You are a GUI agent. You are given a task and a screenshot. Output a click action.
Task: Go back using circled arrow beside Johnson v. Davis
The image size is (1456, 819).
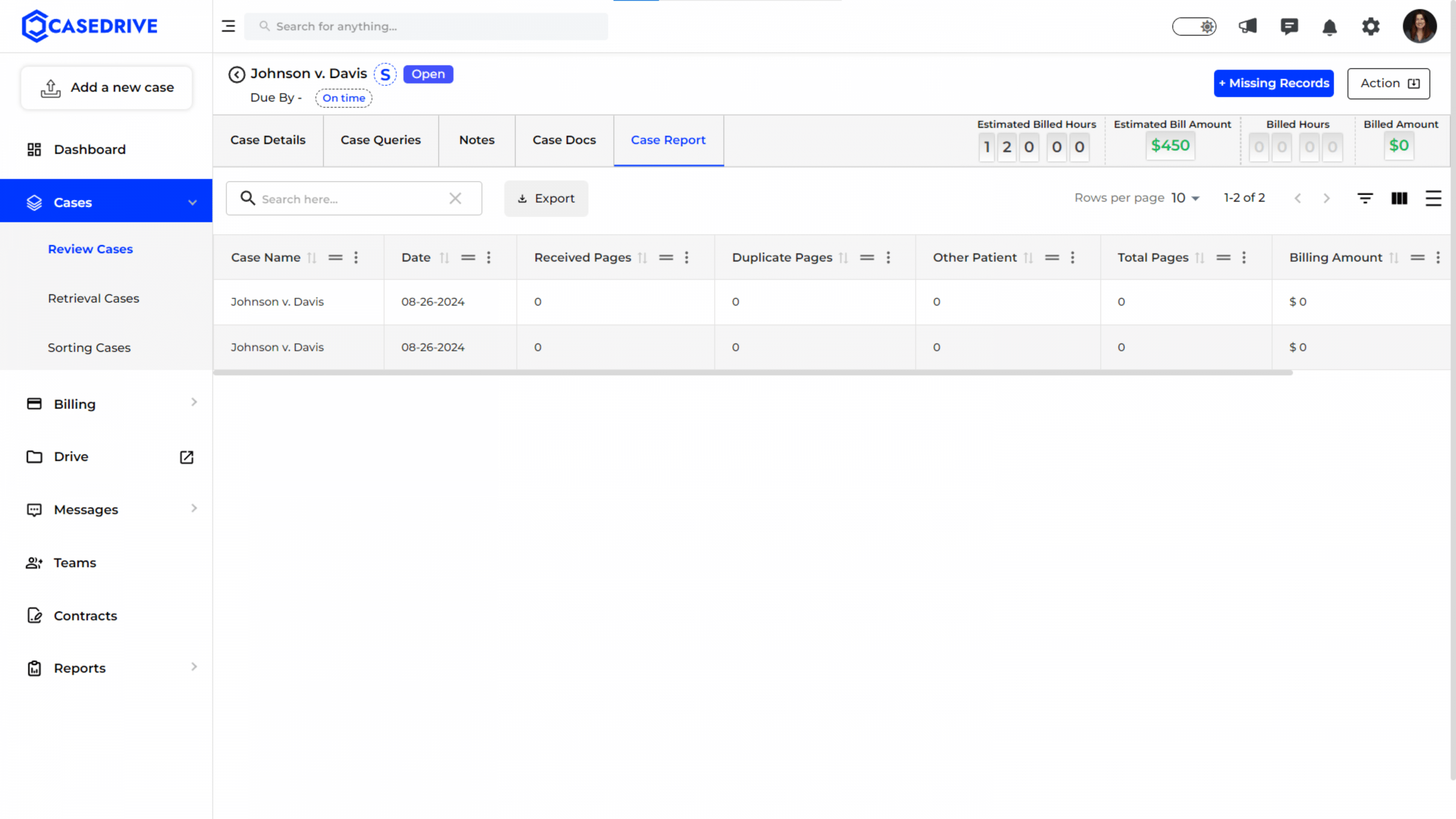tap(236, 74)
